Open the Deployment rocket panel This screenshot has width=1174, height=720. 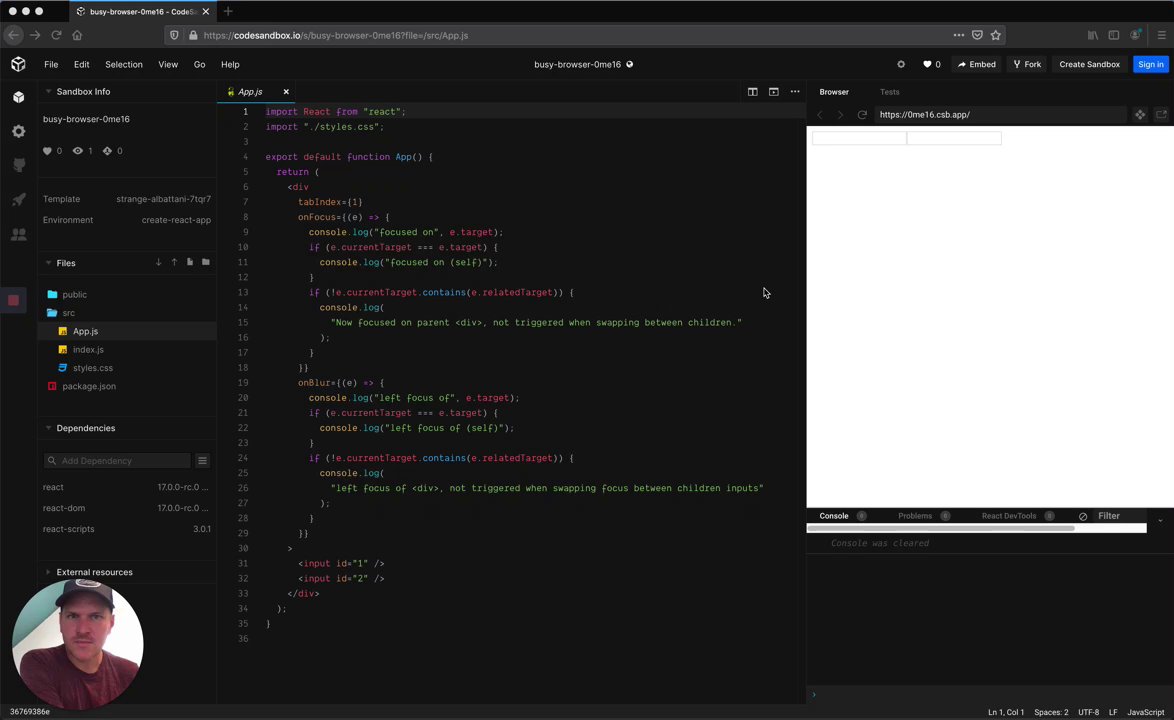pyautogui.click(x=18, y=200)
